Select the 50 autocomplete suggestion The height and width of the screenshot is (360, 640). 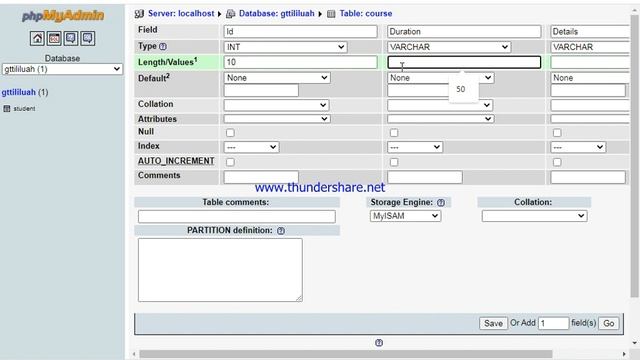(x=461, y=89)
